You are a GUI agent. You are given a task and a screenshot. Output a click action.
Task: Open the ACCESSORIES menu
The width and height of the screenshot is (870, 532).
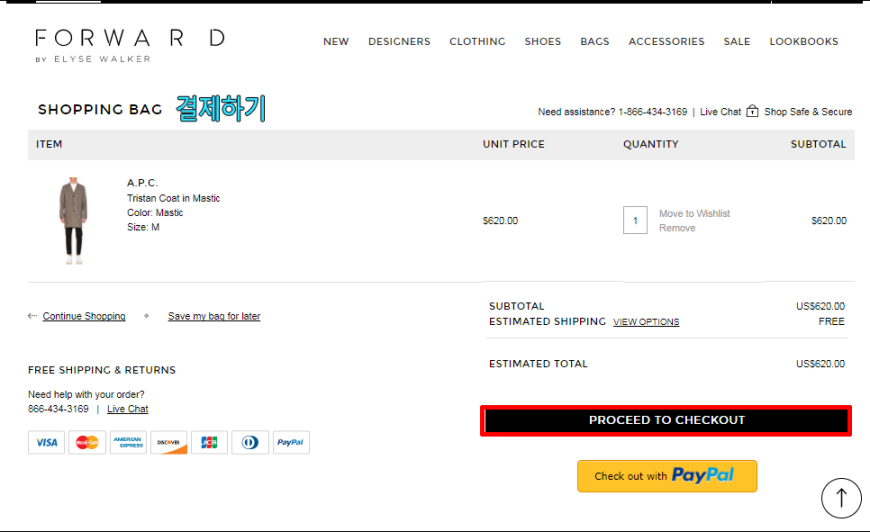click(666, 42)
